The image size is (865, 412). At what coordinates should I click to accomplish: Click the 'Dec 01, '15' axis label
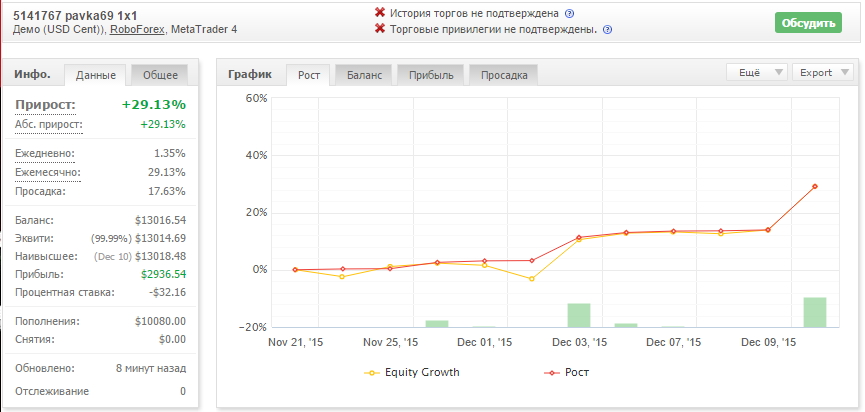click(484, 343)
